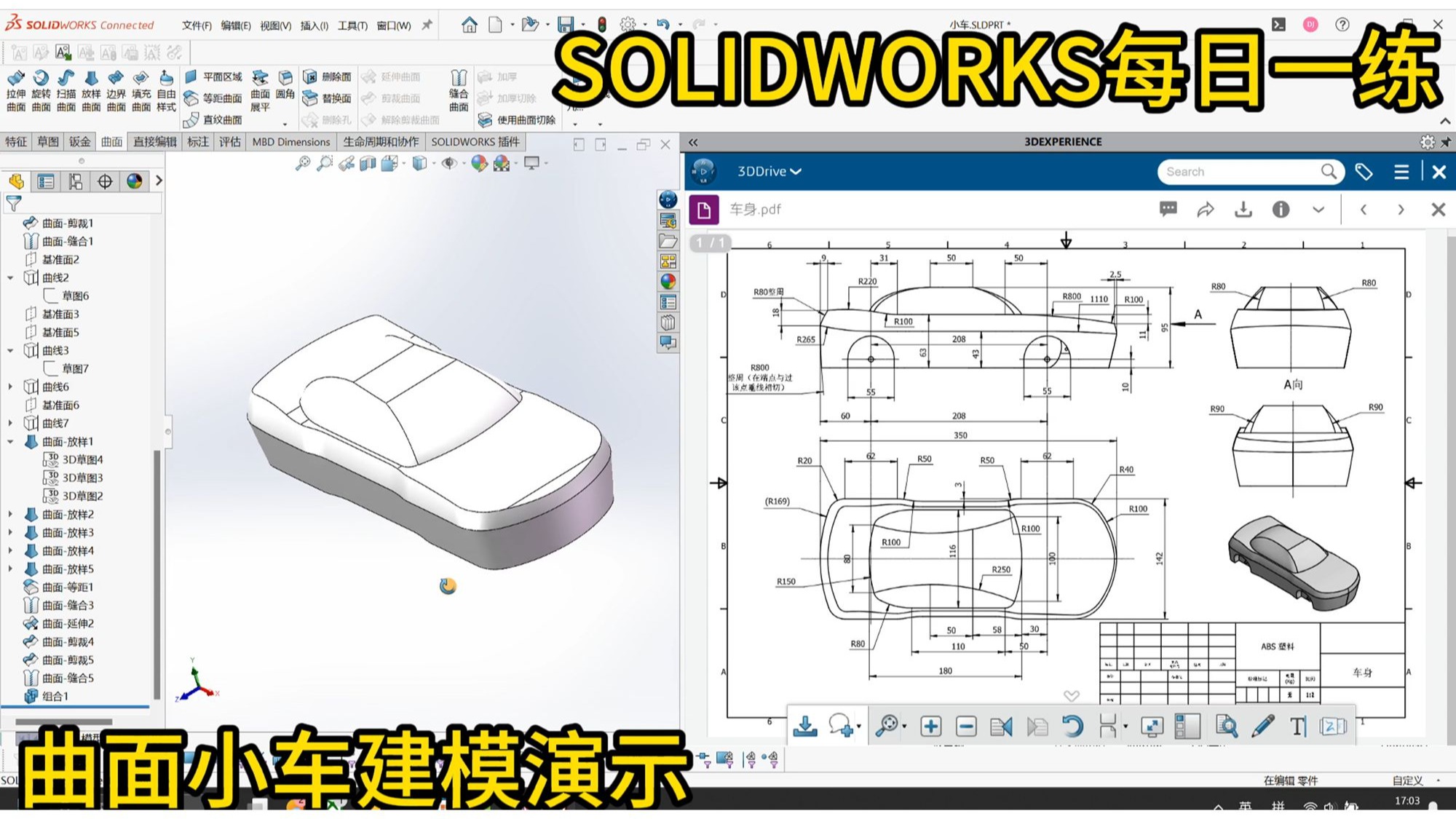Screen dimensions: 1456x819
Task: Click the tag icon in 3DDrive bar
Action: (1364, 172)
